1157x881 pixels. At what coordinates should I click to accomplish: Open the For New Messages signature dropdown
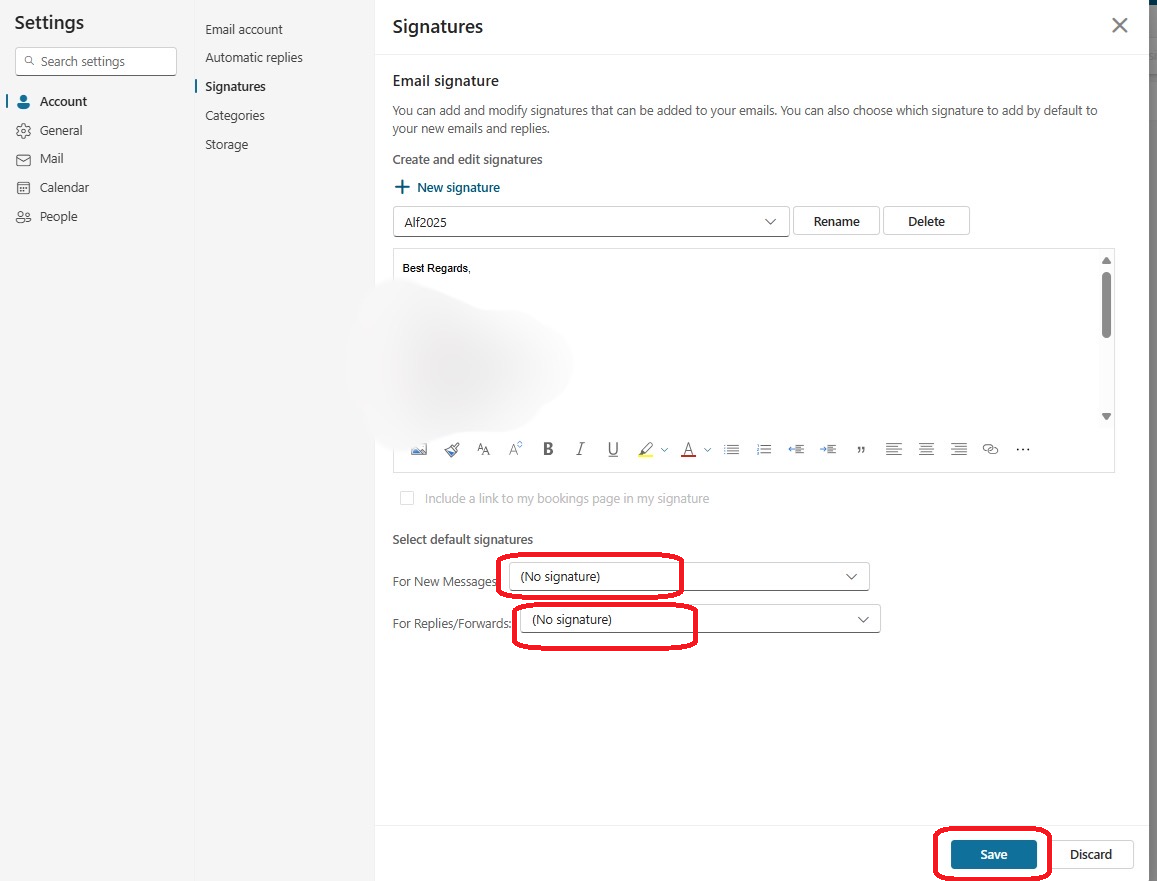(x=851, y=576)
